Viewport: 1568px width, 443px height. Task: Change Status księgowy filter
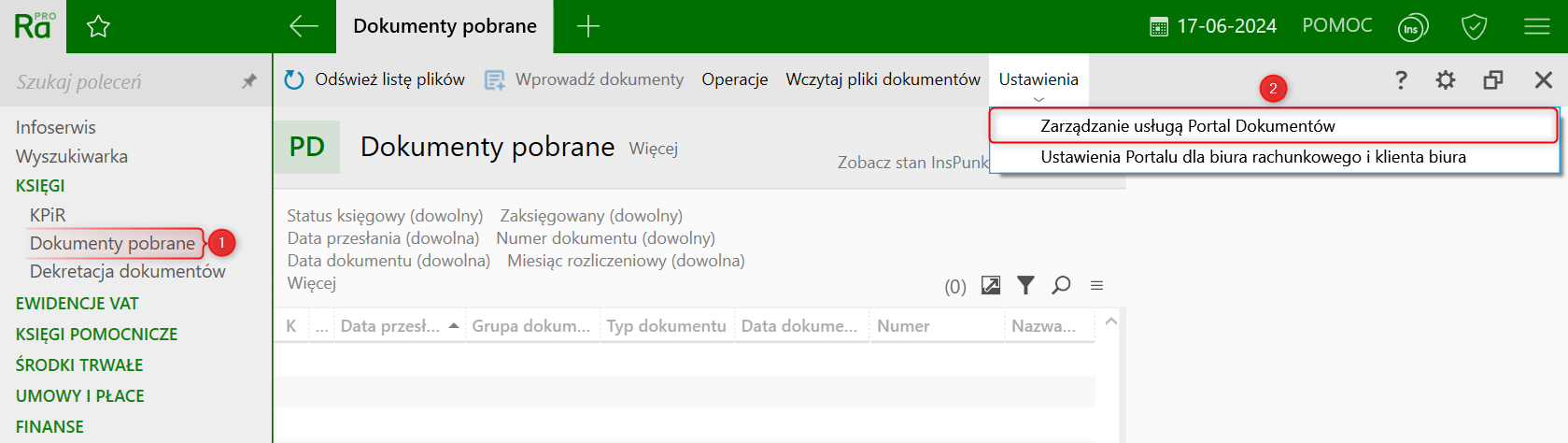click(x=385, y=216)
